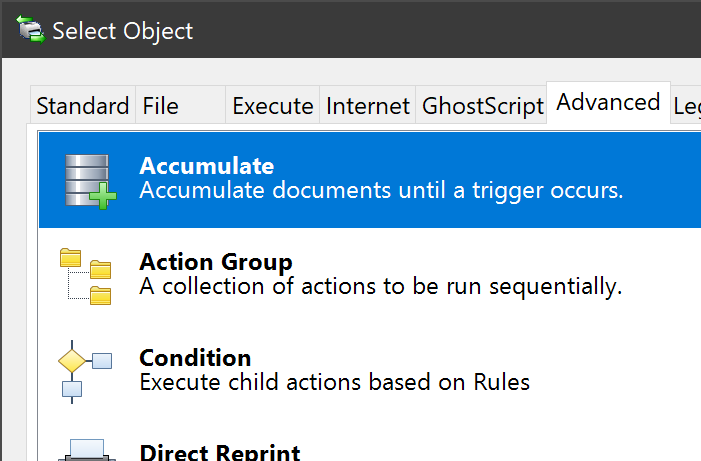
Task: Click the Accumulate database icon
Action: [x=88, y=180]
